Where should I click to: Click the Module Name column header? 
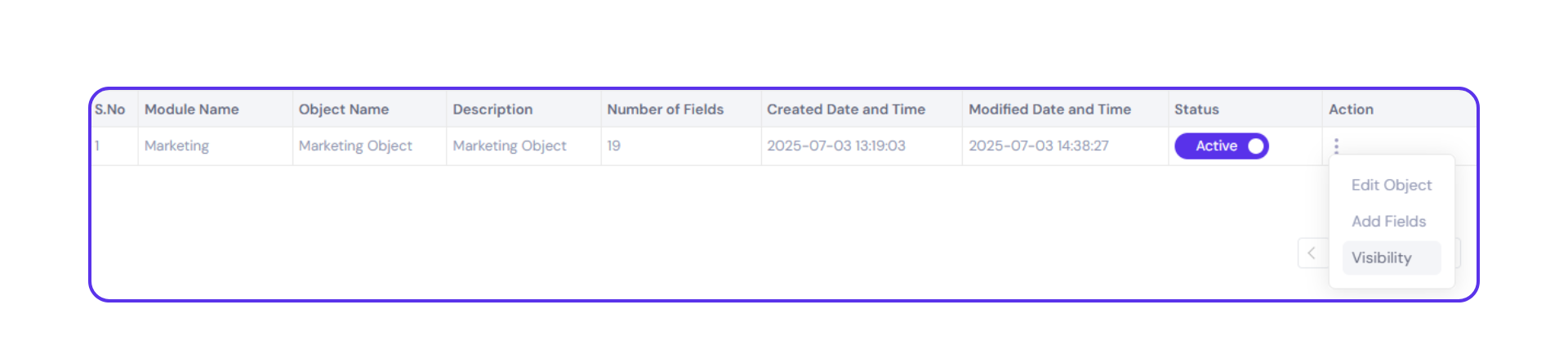(192, 110)
